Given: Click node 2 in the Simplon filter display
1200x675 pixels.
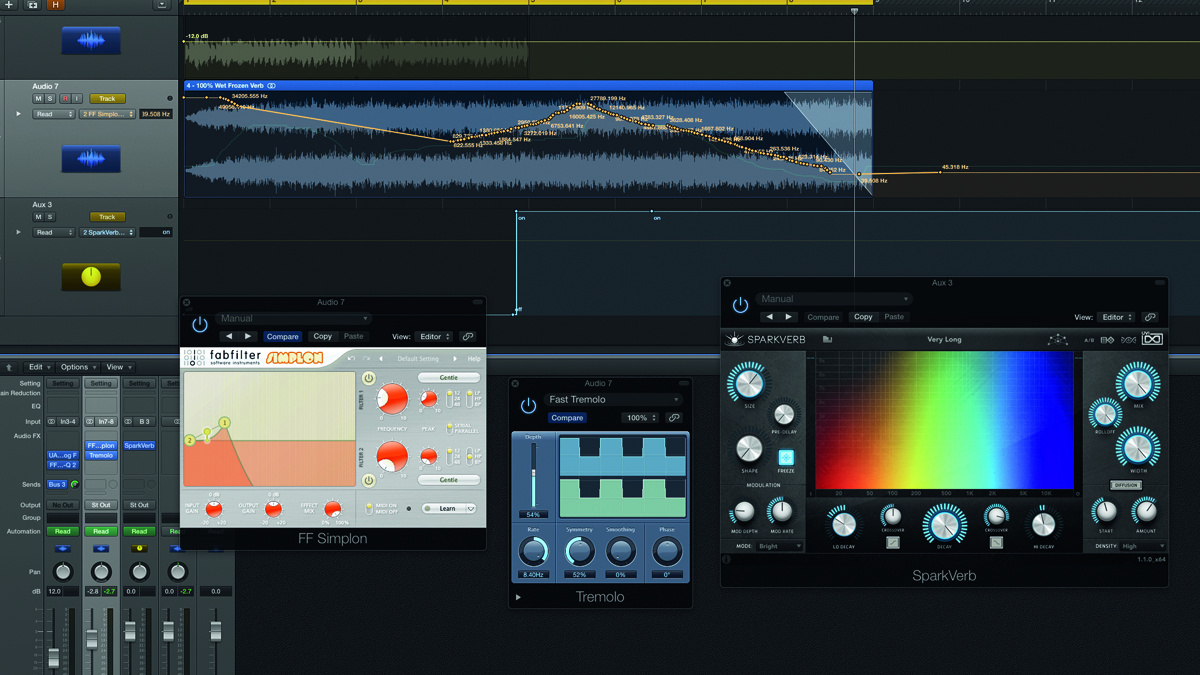Looking at the screenshot, I should (x=190, y=440).
